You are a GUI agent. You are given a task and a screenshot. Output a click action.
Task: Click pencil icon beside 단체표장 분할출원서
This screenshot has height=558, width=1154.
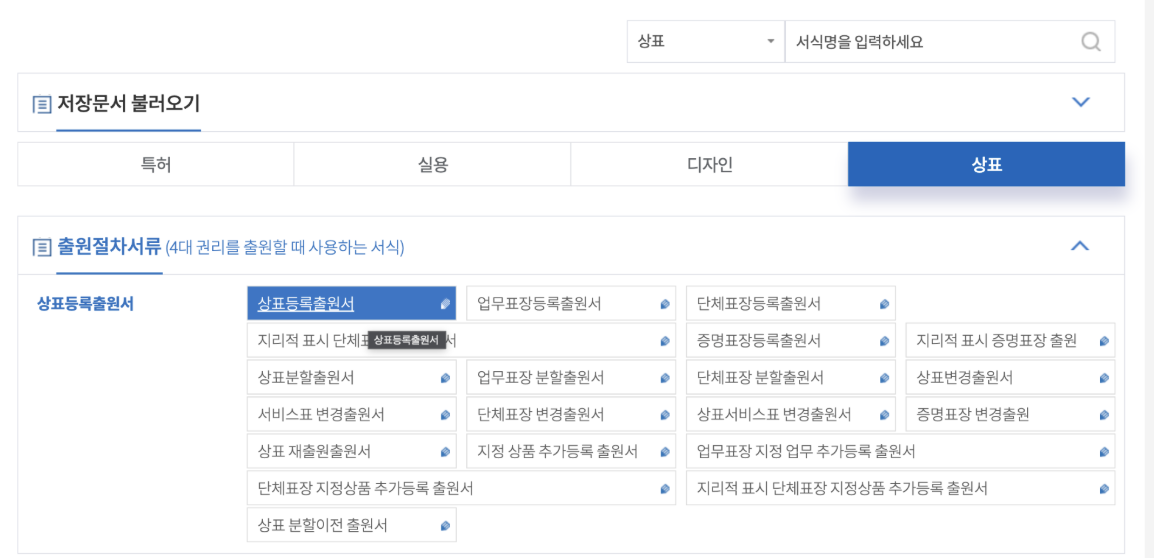(884, 378)
